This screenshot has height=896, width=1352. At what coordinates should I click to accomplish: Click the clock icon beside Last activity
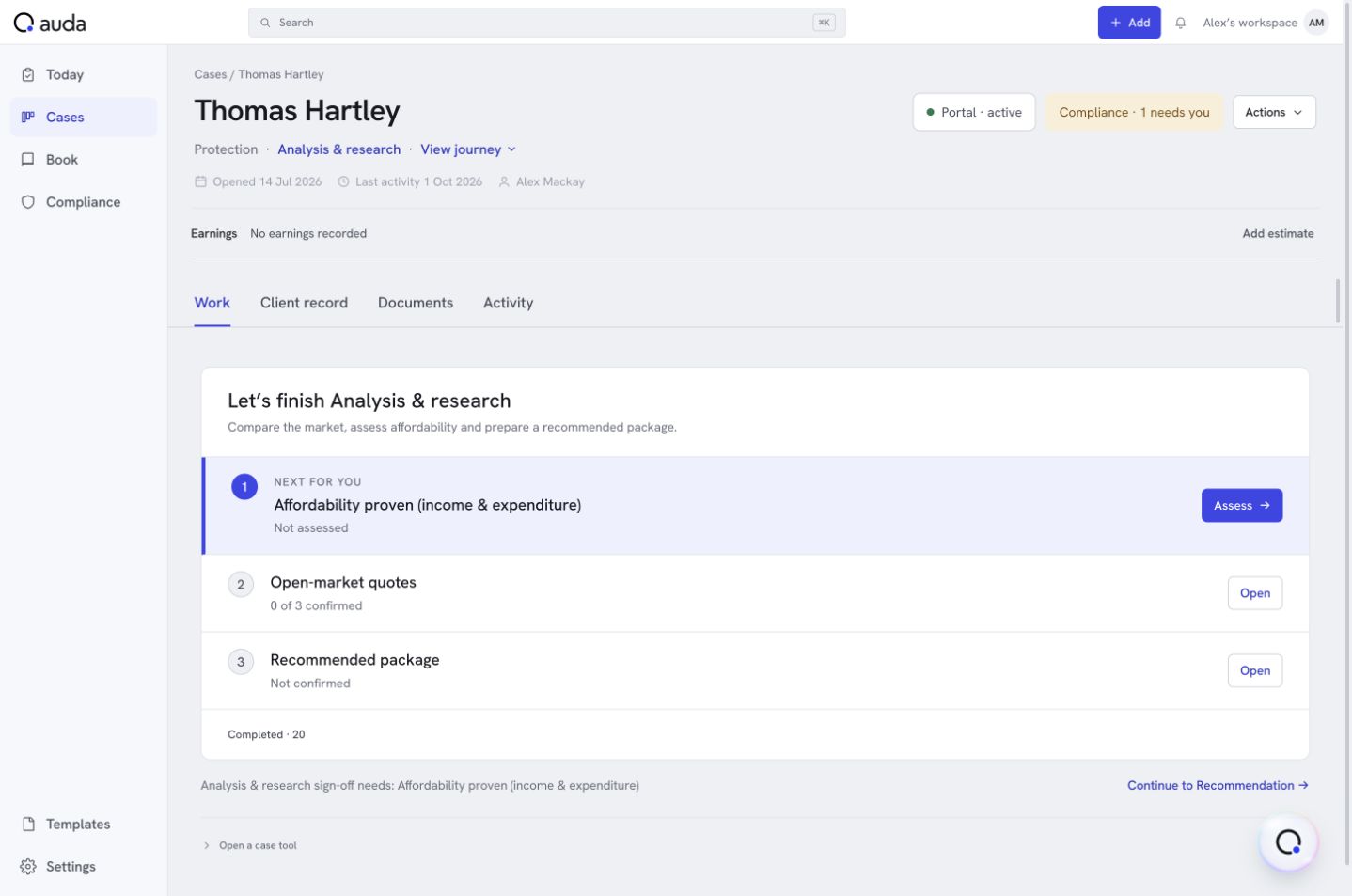pos(343,181)
